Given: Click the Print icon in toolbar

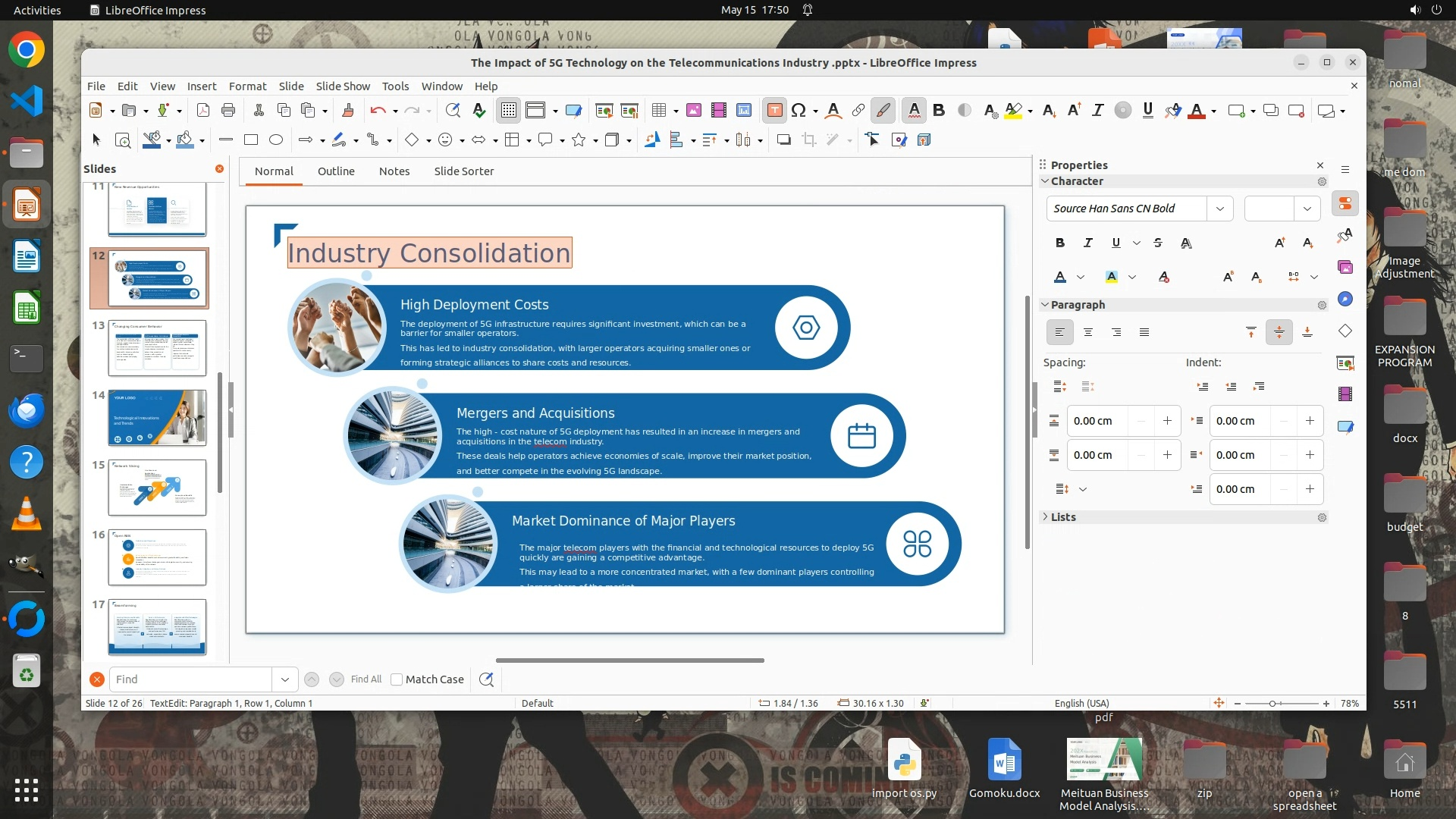Looking at the screenshot, I should pos(228,111).
